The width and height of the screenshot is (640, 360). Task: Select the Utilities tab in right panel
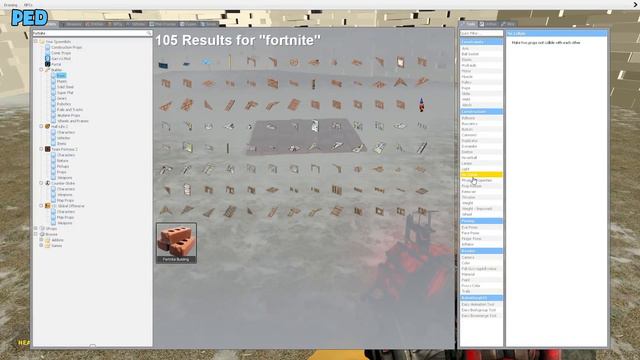click(489, 24)
